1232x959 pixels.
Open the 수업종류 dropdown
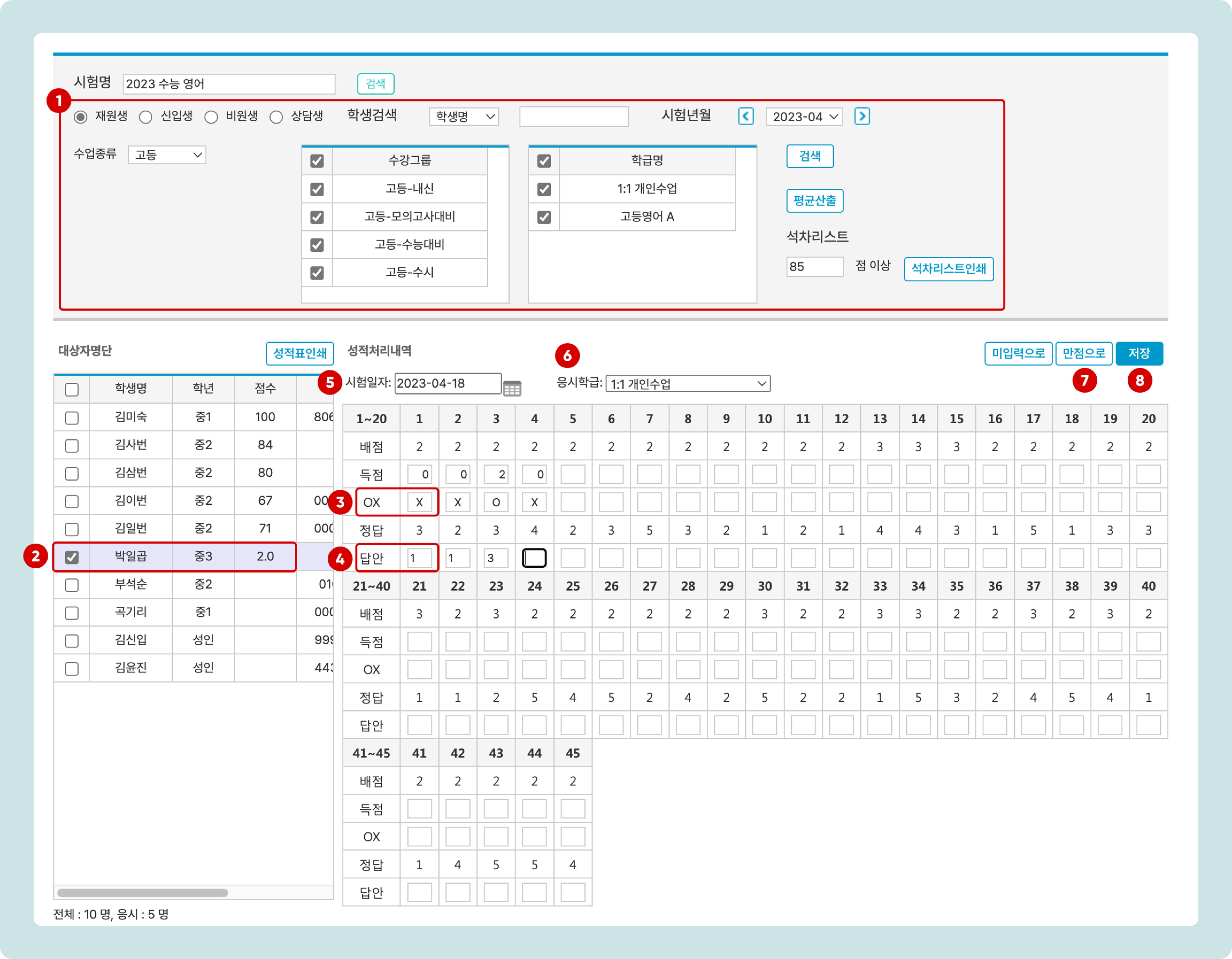(167, 154)
